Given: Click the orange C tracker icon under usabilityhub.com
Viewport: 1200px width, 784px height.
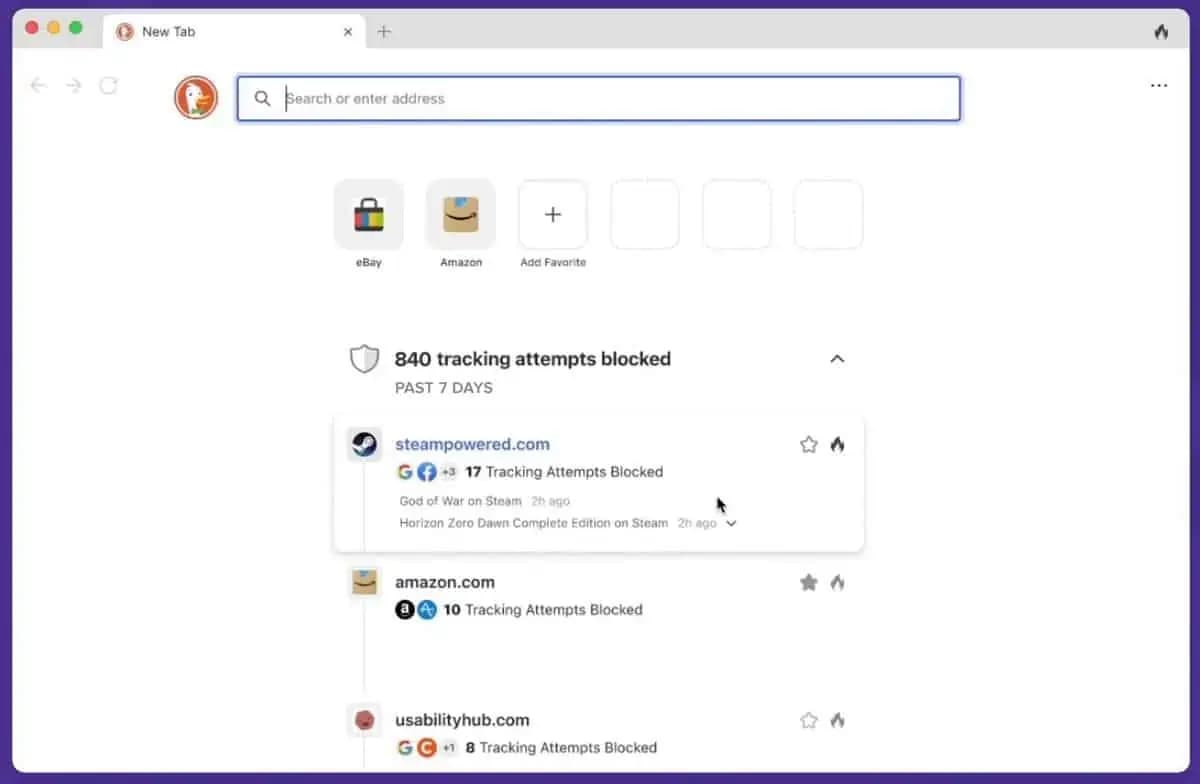Looking at the screenshot, I should coord(427,748).
